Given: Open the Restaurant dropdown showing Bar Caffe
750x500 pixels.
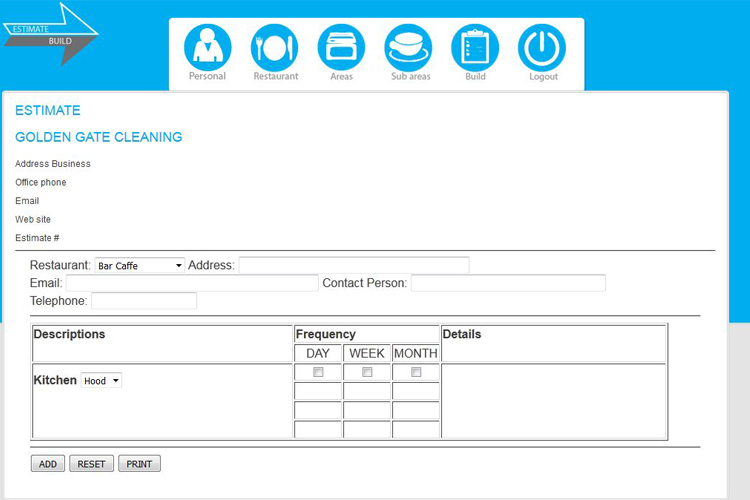Looking at the screenshot, I should click(x=140, y=266).
